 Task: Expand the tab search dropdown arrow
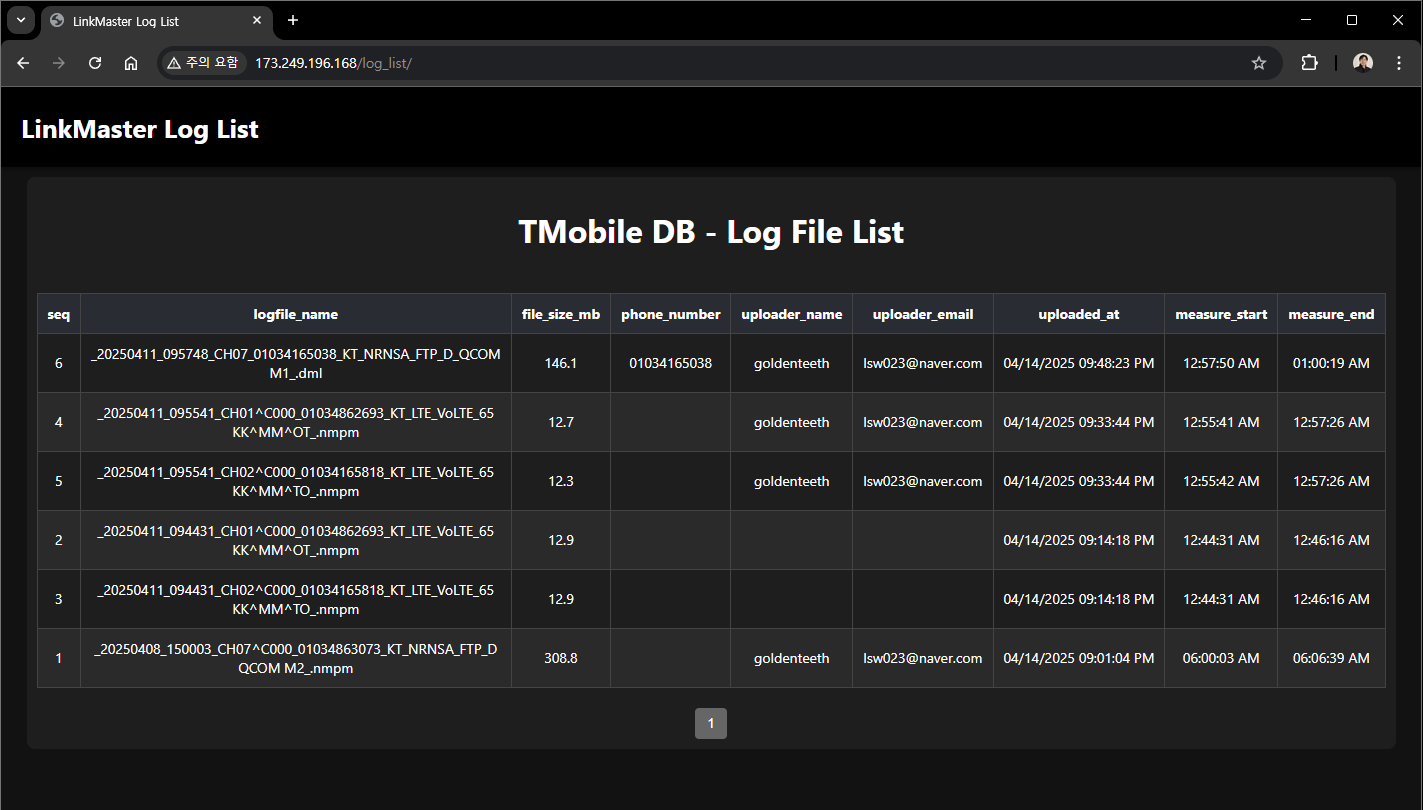[20, 21]
